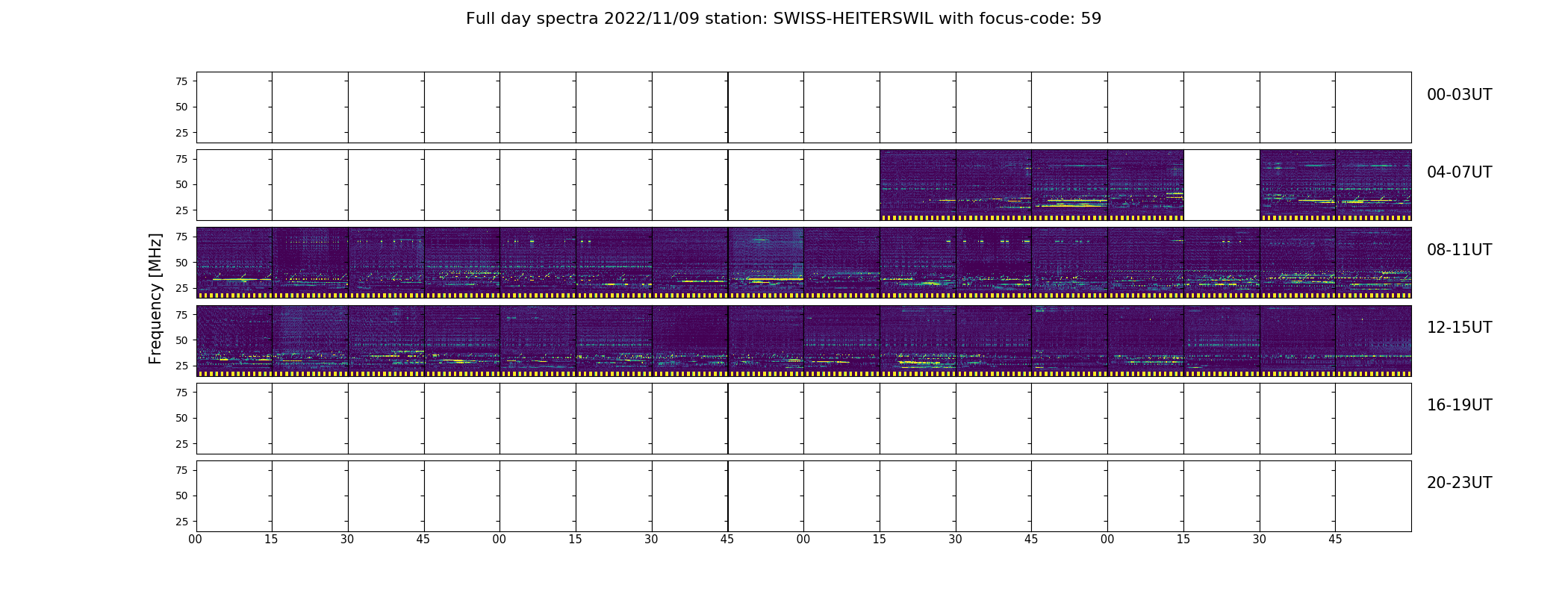This screenshot has width=1568, height=597.
Task: Click the '12-15UT' row label
Action: tap(1459, 328)
